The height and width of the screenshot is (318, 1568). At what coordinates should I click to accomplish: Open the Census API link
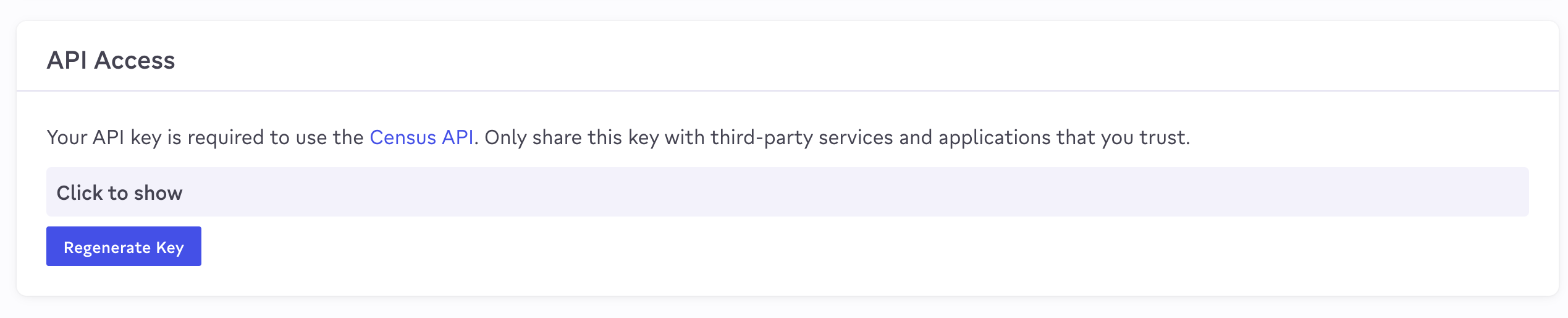point(421,137)
